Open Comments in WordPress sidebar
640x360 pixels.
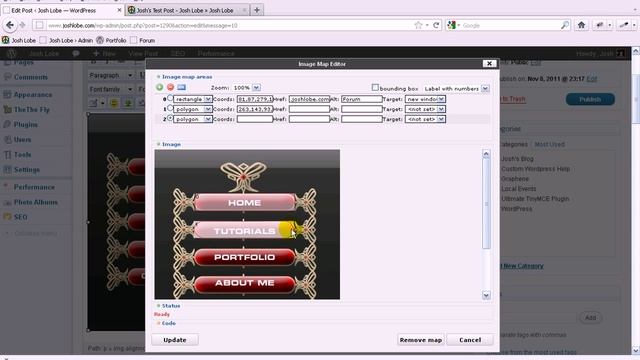31,77
